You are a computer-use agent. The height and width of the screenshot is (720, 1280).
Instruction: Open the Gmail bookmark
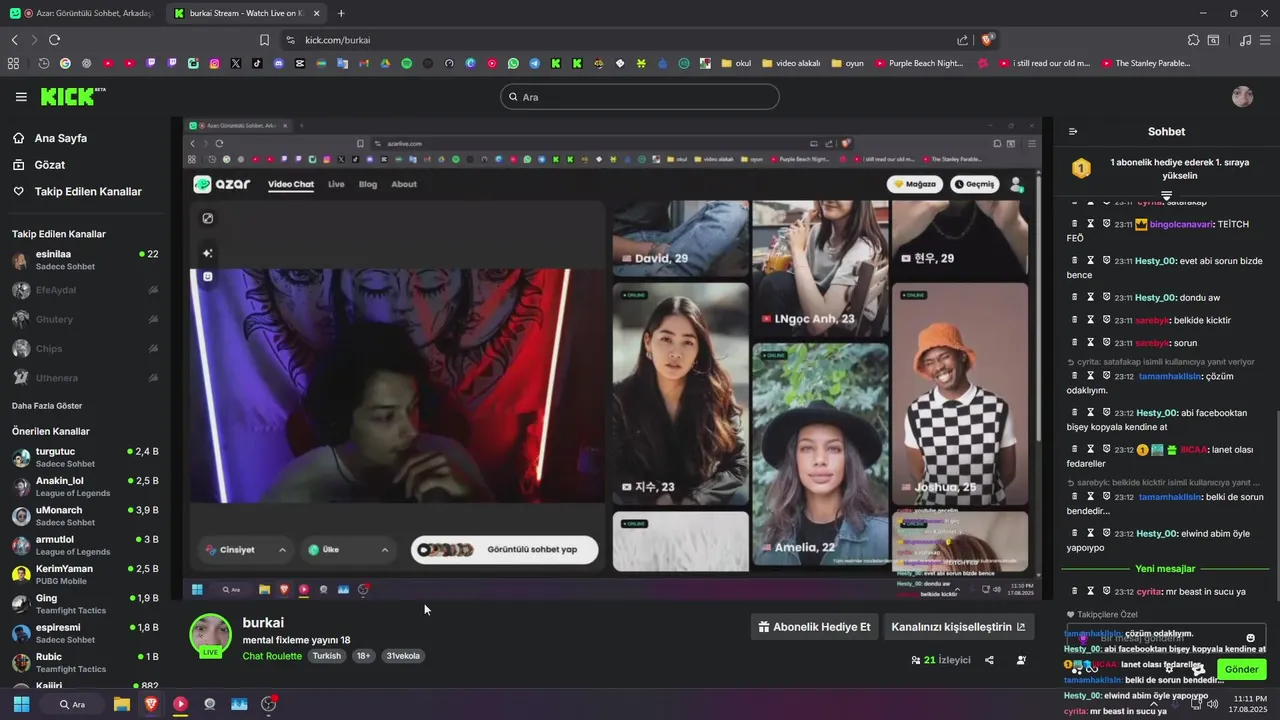pos(364,63)
